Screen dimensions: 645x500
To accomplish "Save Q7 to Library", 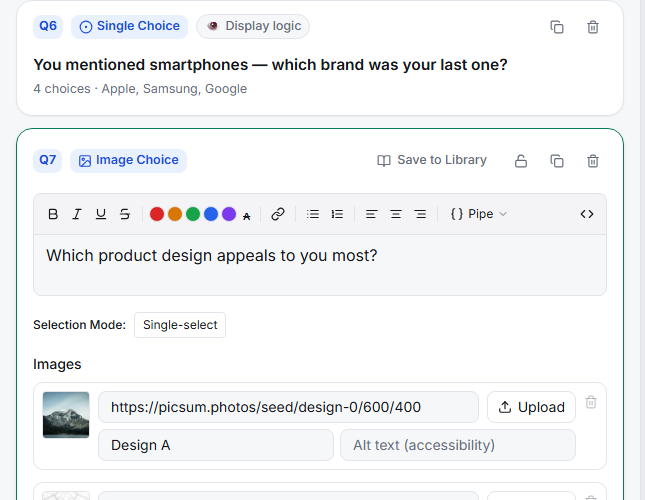I will 432,160.
